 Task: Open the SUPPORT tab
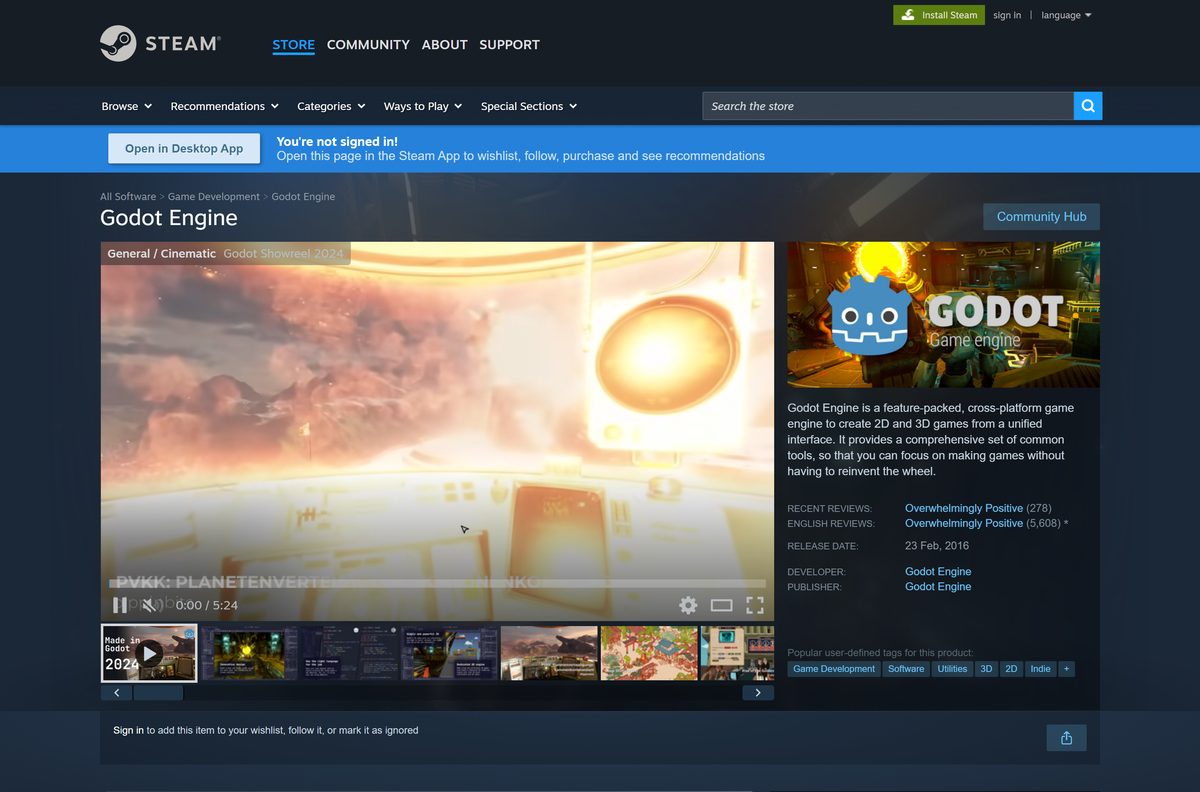[509, 45]
